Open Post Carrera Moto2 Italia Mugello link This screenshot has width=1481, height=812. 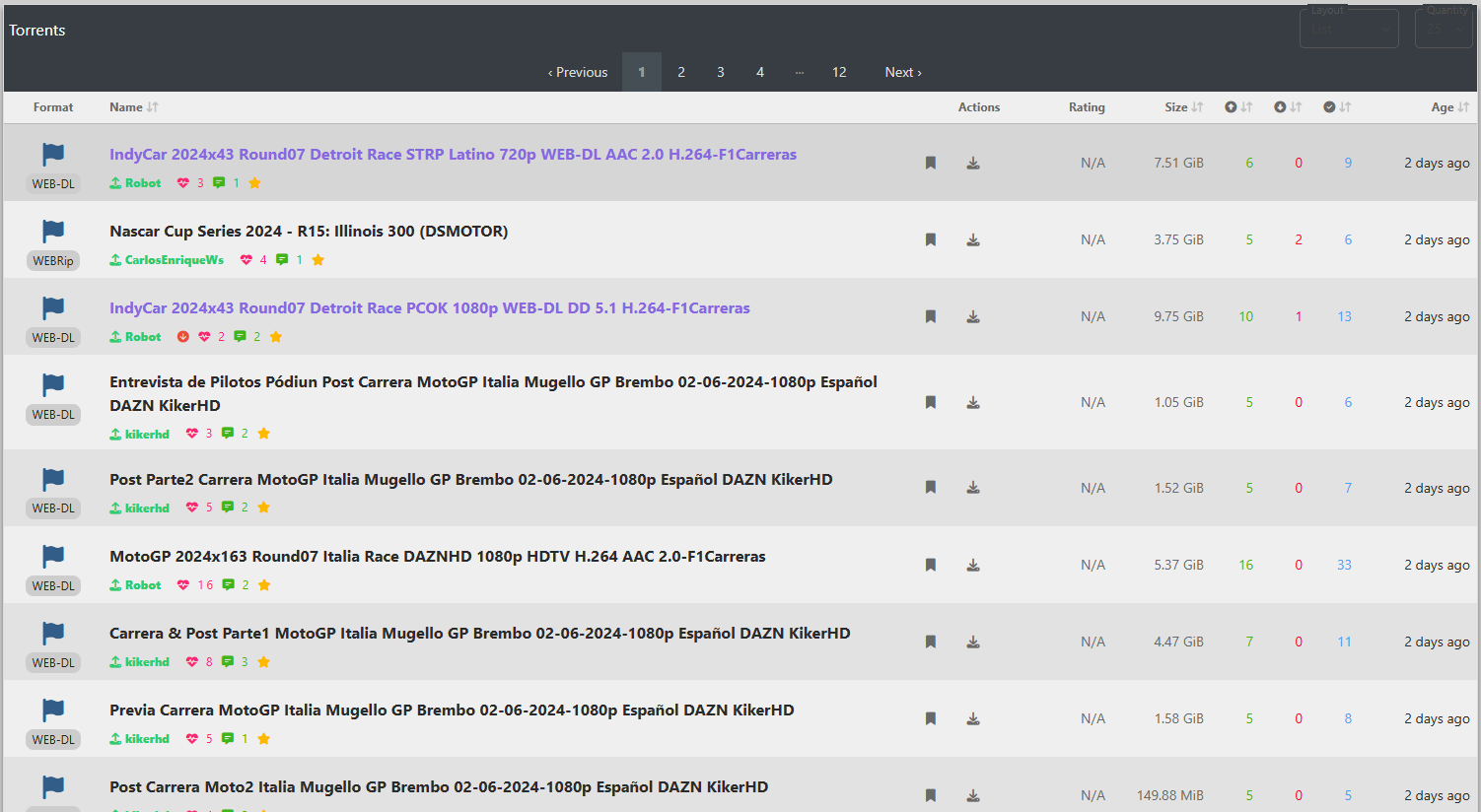tap(439, 787)
